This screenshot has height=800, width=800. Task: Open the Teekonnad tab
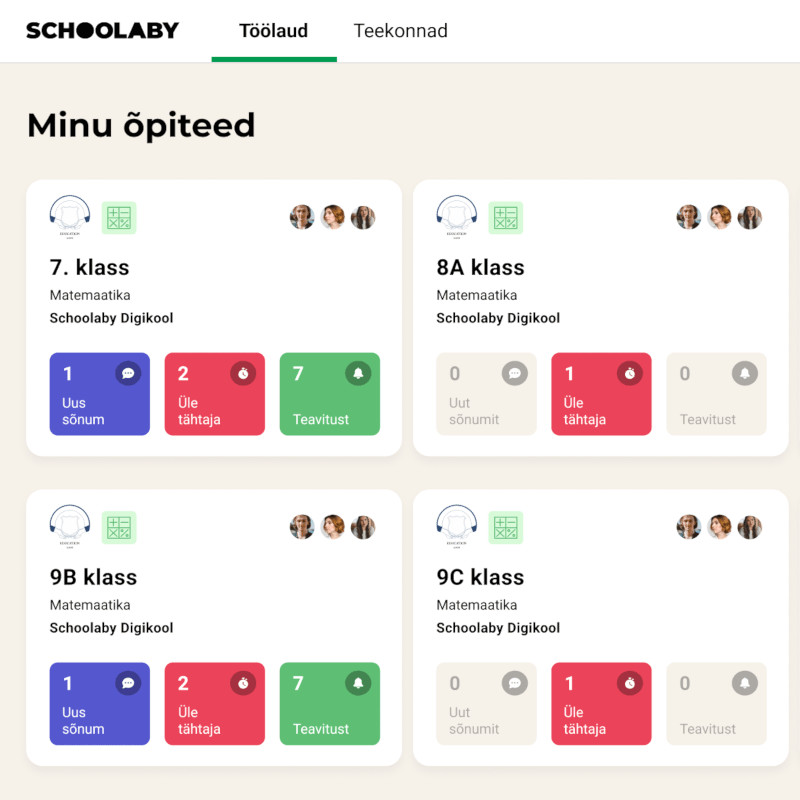(x=400, y=31)
